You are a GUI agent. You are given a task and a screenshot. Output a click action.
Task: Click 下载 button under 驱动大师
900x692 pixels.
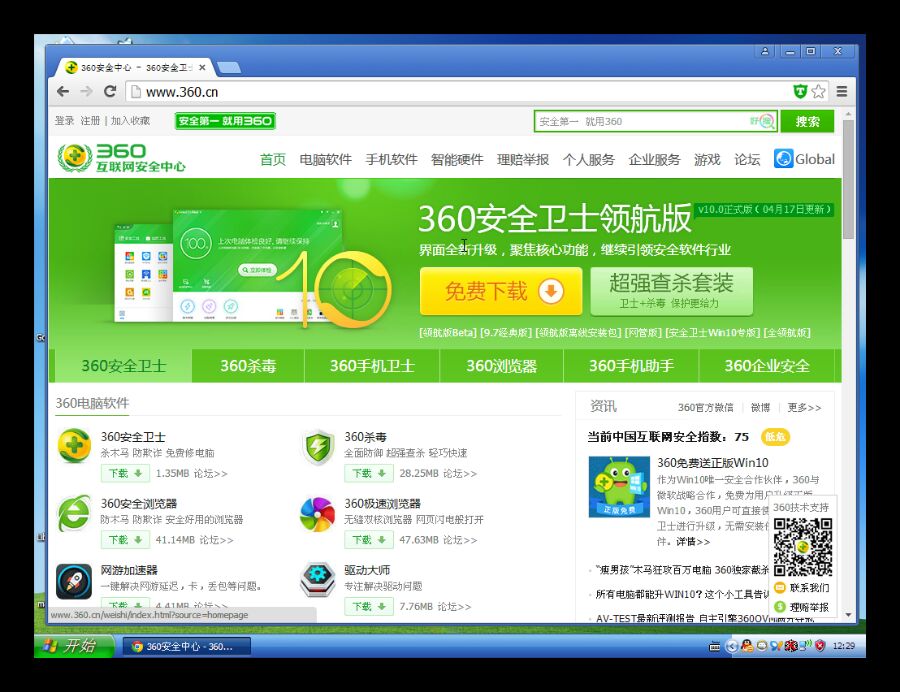pos(368,607)
